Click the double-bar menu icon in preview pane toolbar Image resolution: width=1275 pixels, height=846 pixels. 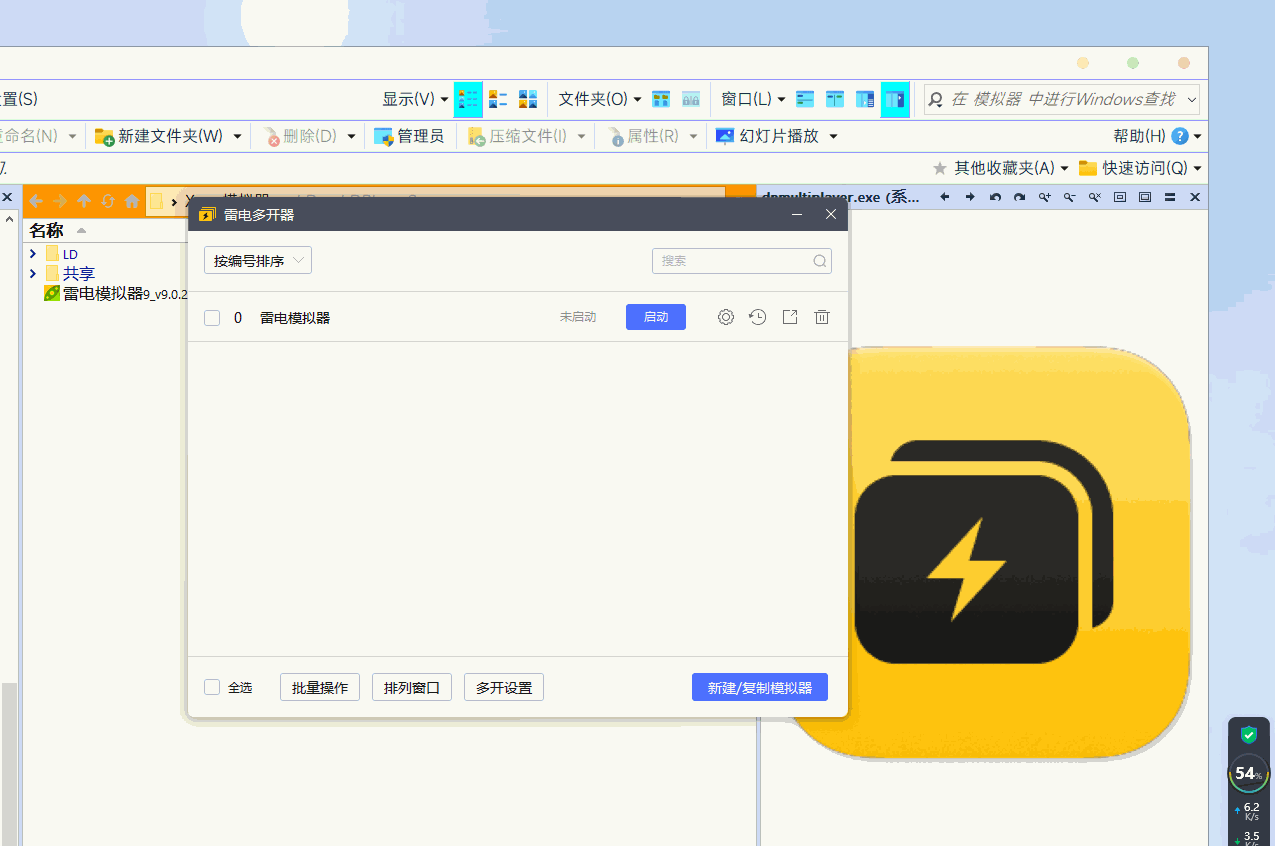1170,197
